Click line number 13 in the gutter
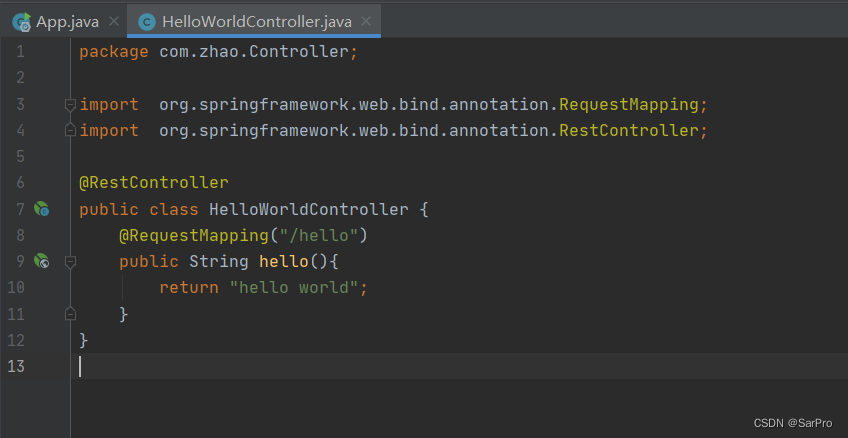Image resolution: width=848 pixels, height=438 pixels. pyautogui.click(x=16, y=366)
